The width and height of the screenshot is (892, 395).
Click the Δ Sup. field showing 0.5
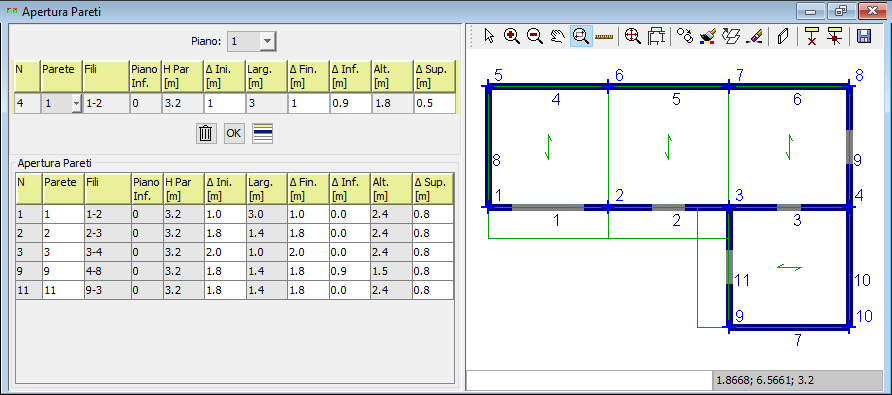point(434,104)
